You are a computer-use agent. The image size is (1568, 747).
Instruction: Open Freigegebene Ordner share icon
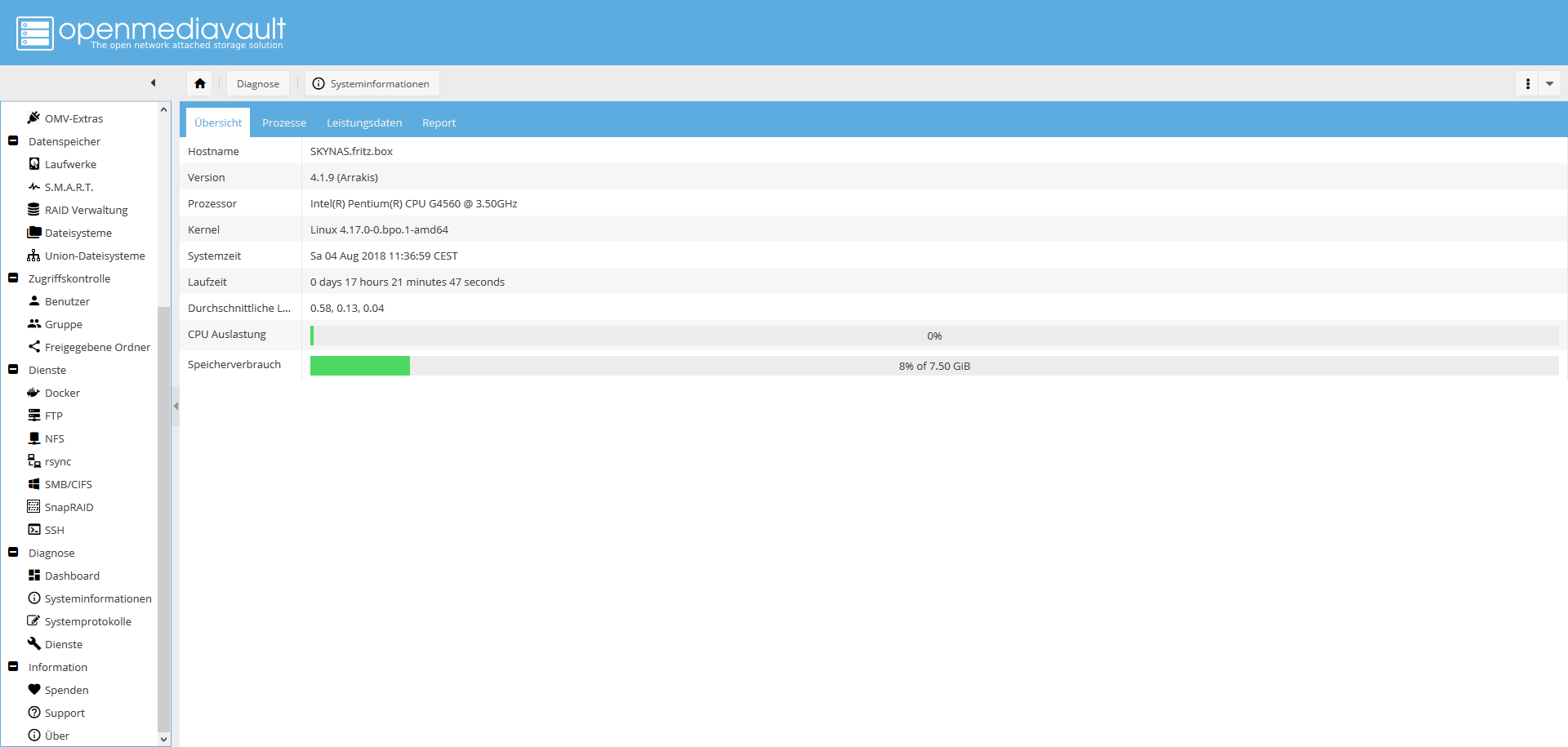point(33,346)
